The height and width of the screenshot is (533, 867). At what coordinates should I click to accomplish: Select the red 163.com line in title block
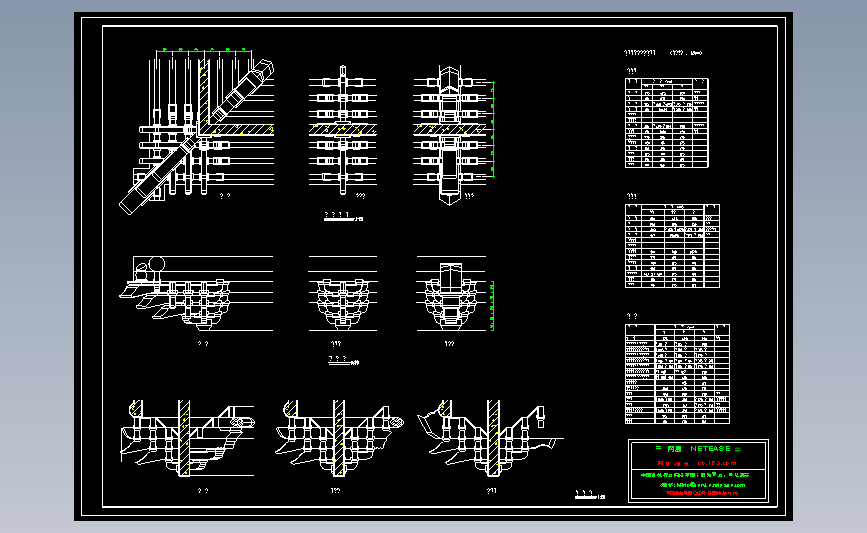(697, 463)
